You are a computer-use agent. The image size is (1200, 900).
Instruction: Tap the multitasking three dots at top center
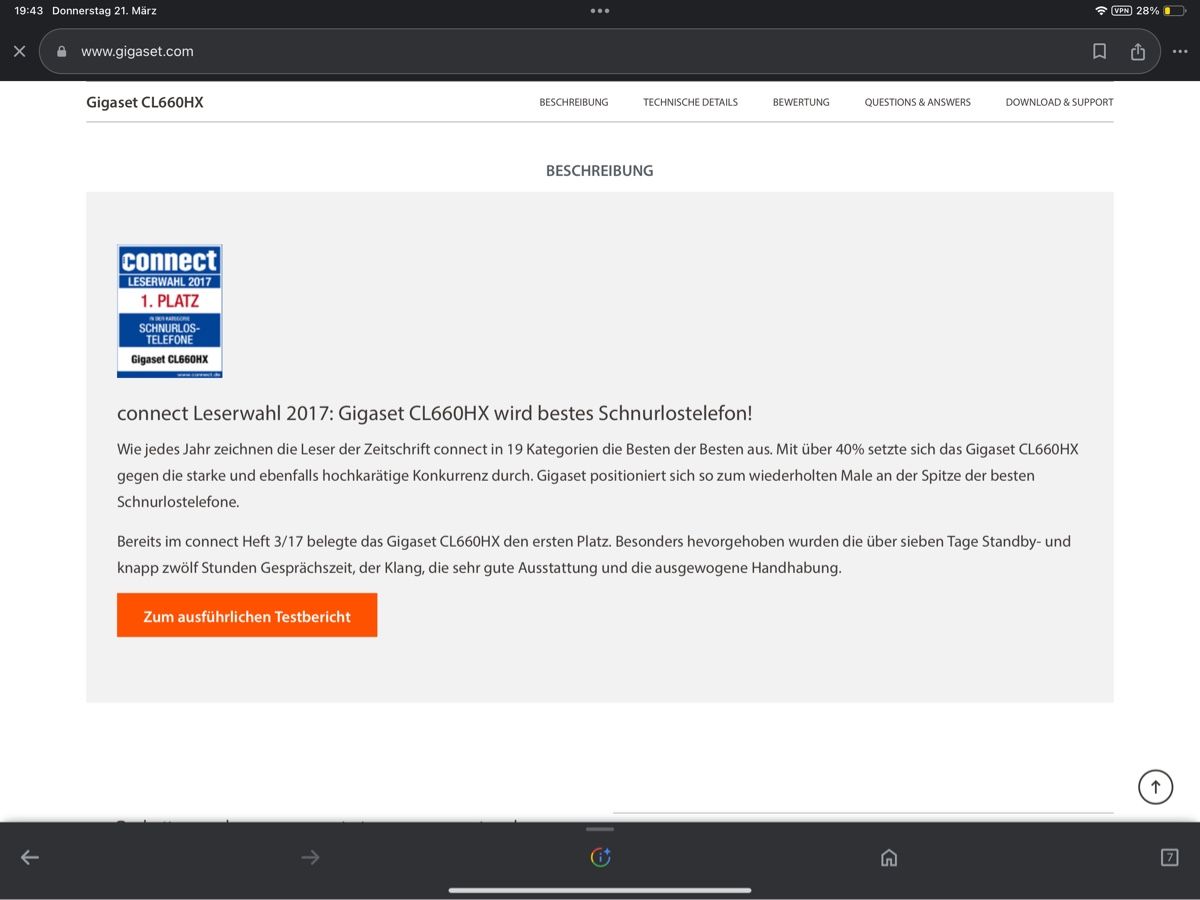pos(600,11)
